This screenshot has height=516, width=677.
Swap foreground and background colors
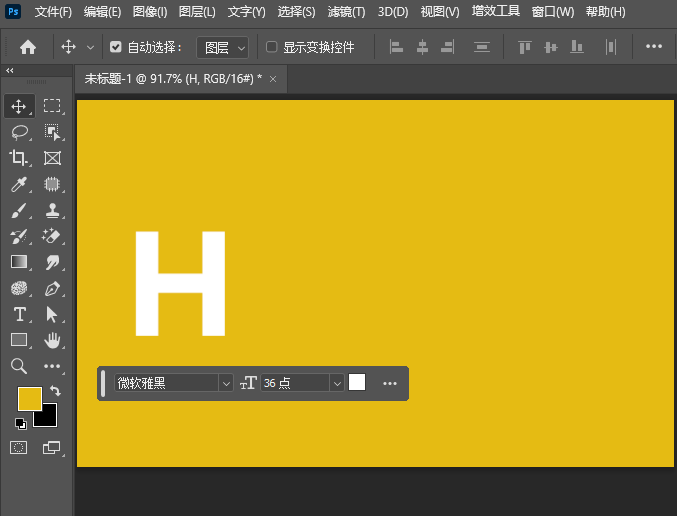pos(55,391)
